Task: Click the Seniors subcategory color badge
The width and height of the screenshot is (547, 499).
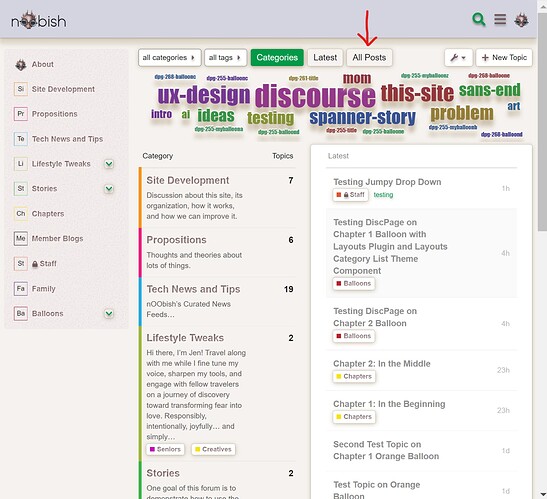Action: [x=152, y=449]
